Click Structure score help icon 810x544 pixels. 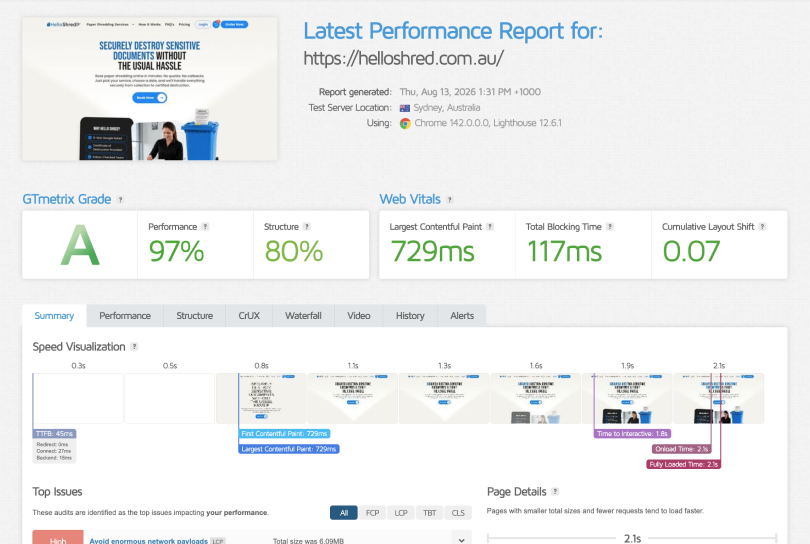click(307, 227)
